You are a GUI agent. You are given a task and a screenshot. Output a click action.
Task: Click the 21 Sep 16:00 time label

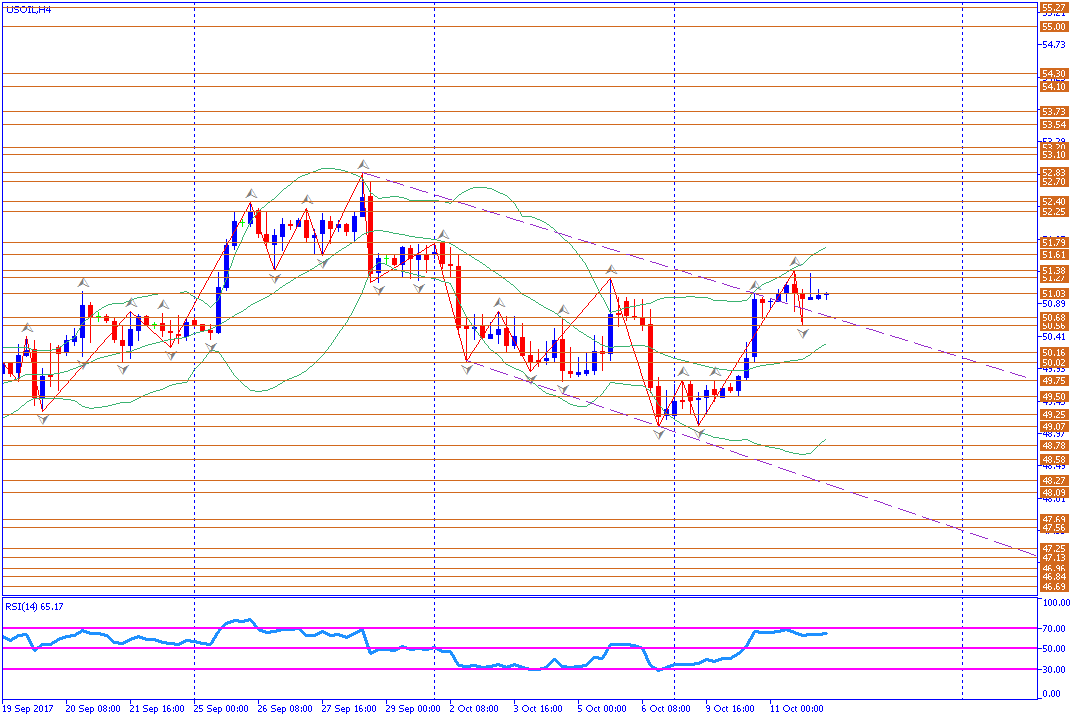(x=157, y=708)
